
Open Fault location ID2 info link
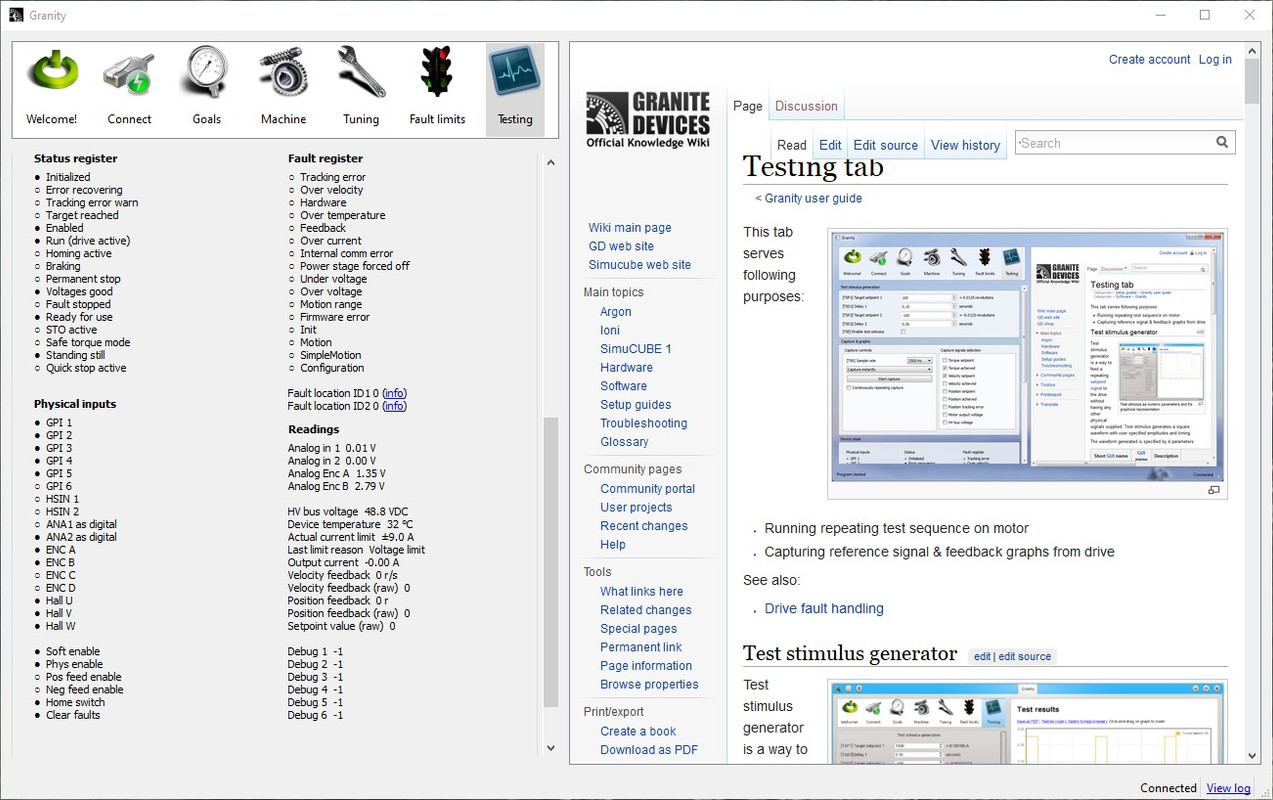394,407
